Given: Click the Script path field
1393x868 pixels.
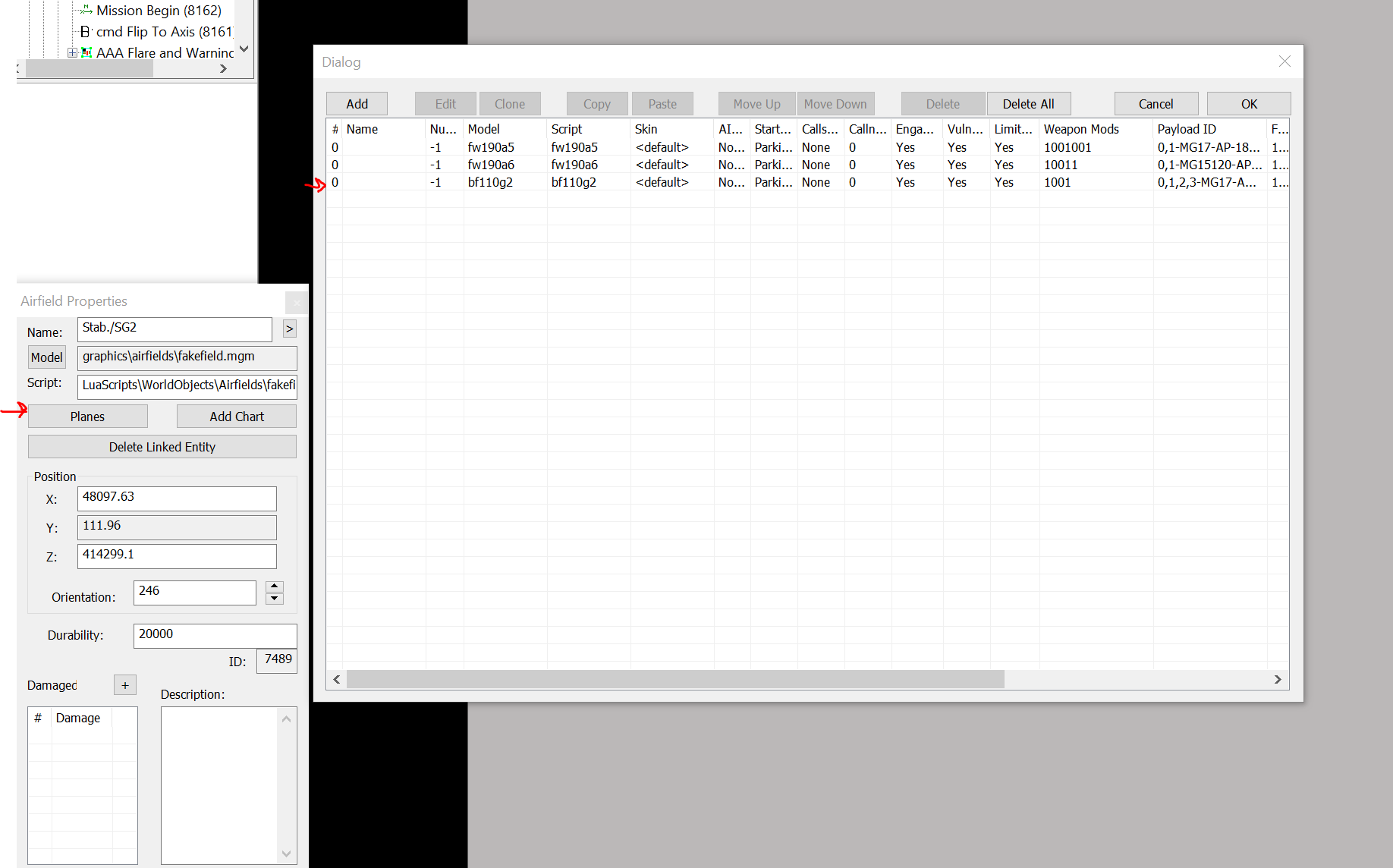Looking at the screenshot, I should [187, 386].
